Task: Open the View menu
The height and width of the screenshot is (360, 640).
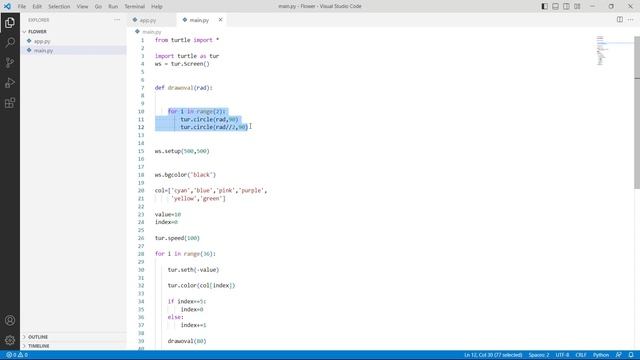Action: click(82, 7)
